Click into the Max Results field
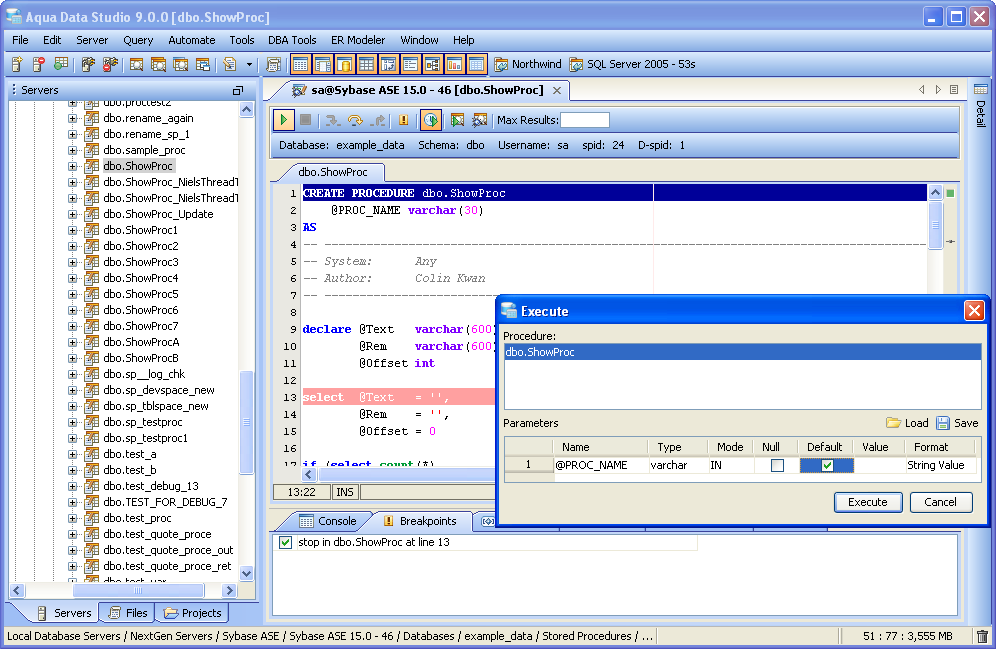 (x=584, y=120)
